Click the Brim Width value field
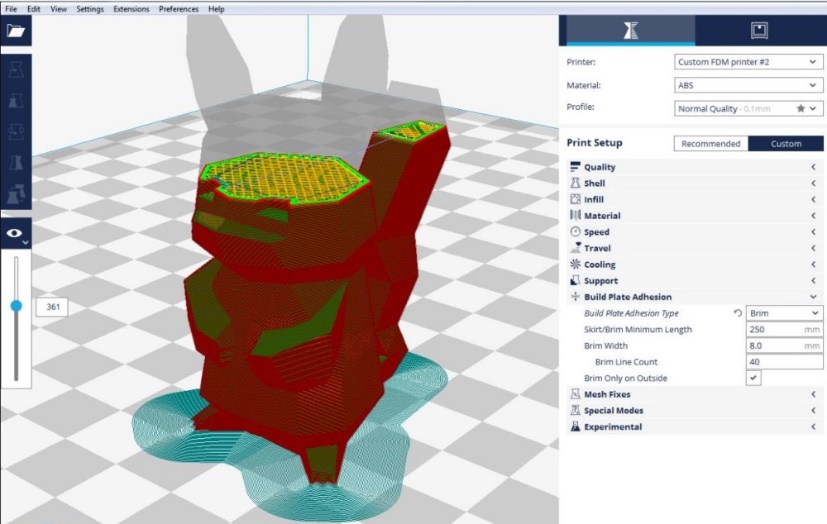The image size is (827, 524). (784, 346)
